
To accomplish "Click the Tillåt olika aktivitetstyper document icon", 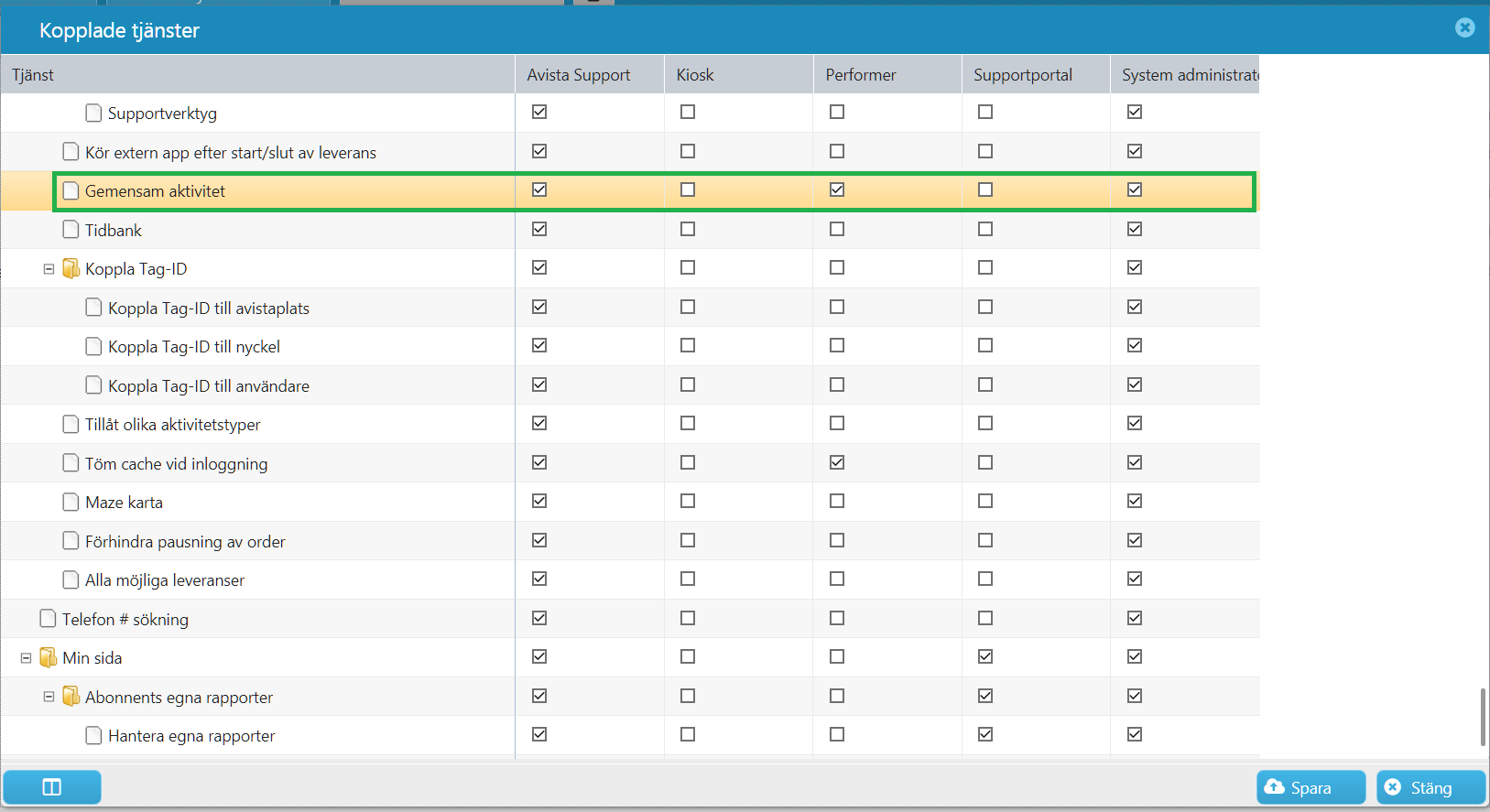I will pos(71,424).
